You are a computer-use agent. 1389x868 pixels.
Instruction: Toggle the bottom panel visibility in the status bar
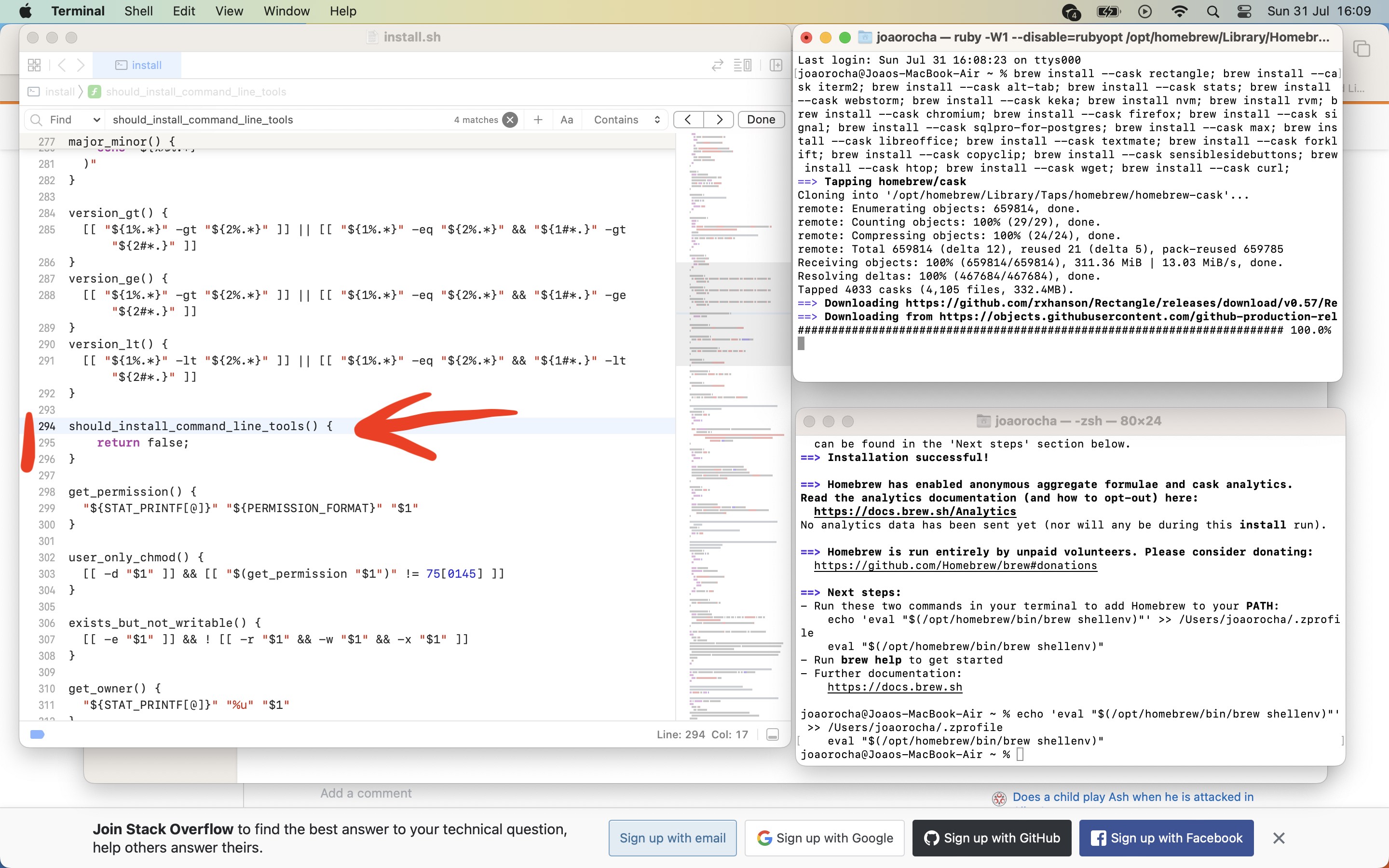coord(772,734)
